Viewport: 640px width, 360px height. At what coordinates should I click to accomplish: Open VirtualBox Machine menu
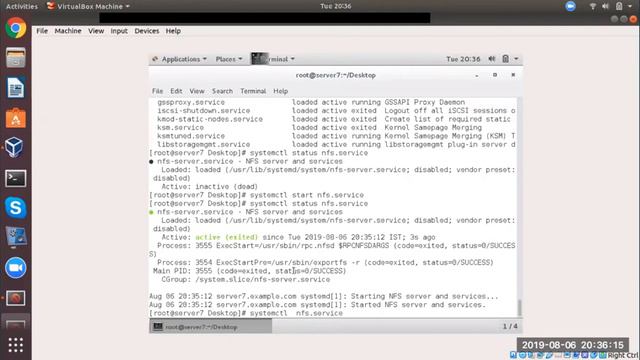tap(68, 31)
